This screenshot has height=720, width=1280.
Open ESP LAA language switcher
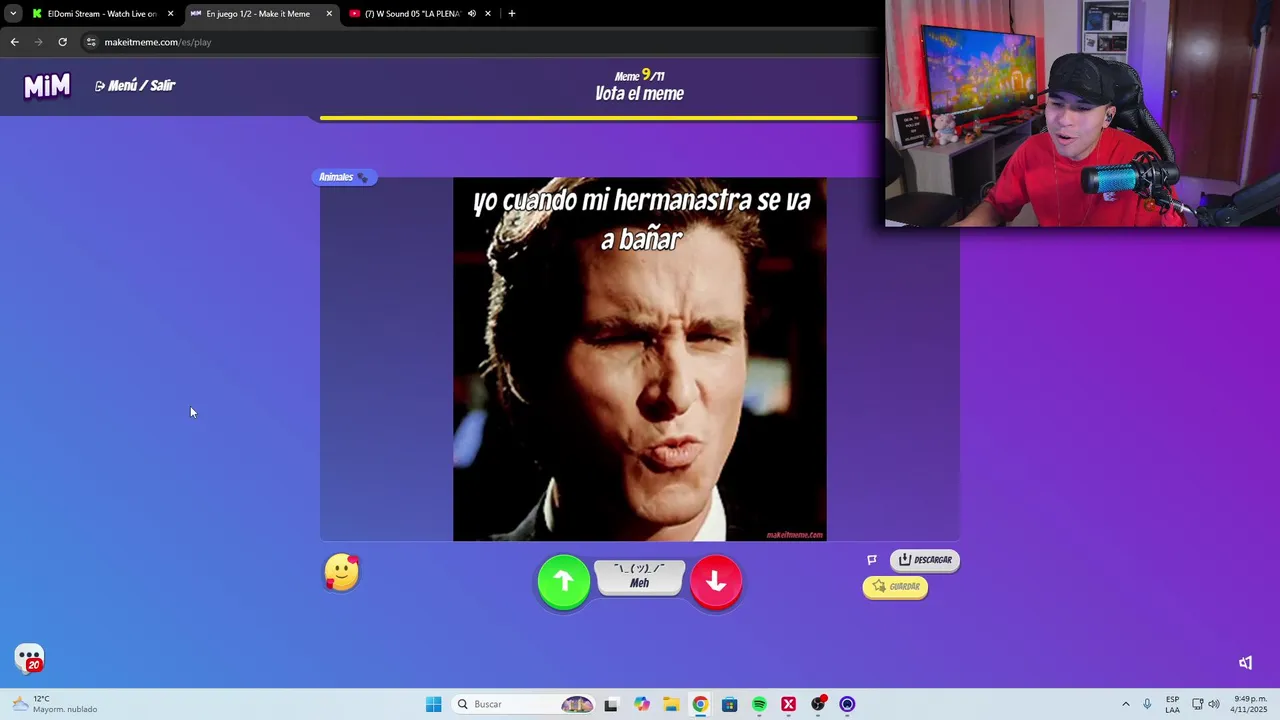pos(1172,704)
